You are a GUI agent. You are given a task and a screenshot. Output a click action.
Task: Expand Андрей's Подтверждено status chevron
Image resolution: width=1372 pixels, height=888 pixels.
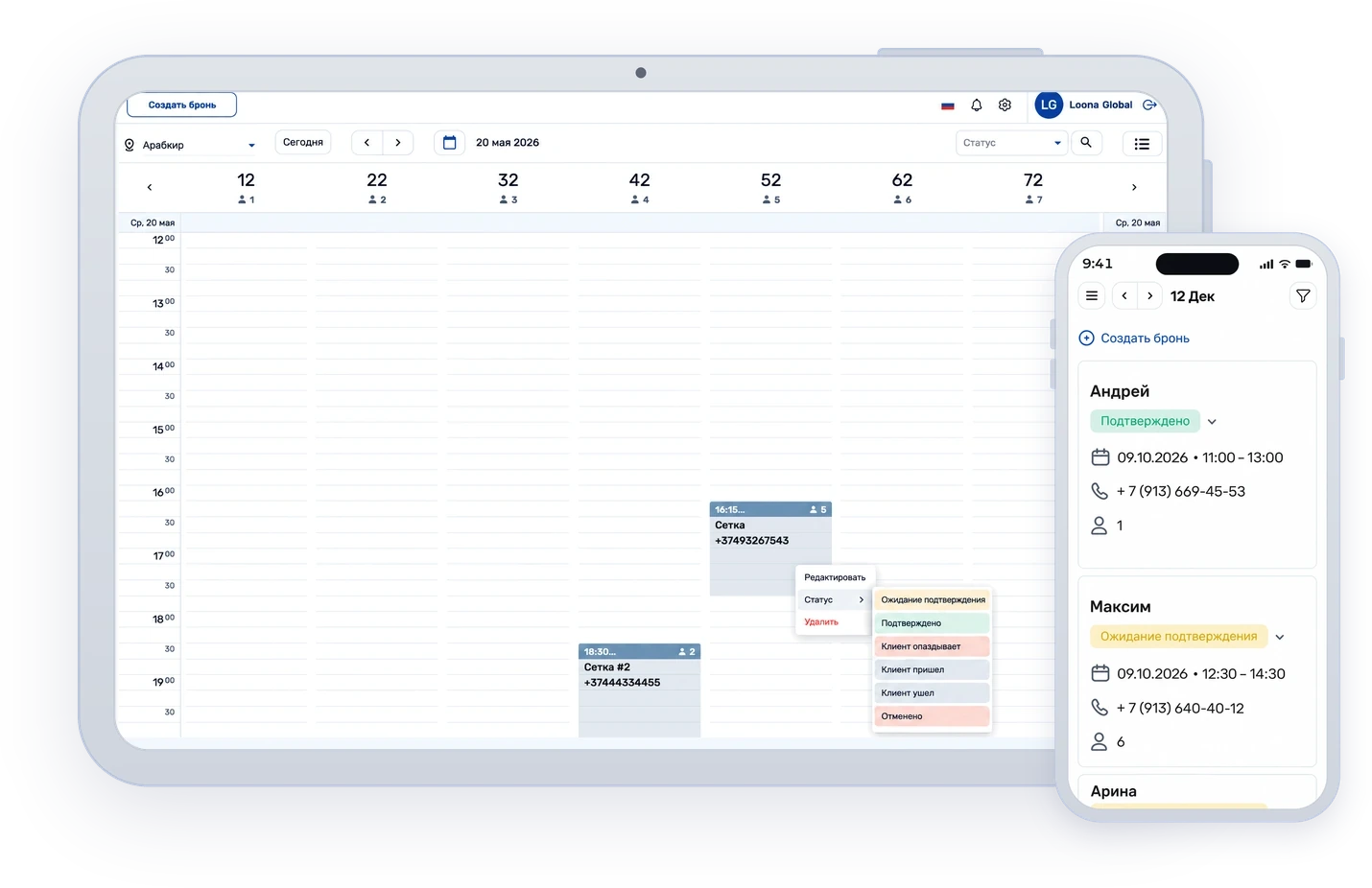[1212, 422]
